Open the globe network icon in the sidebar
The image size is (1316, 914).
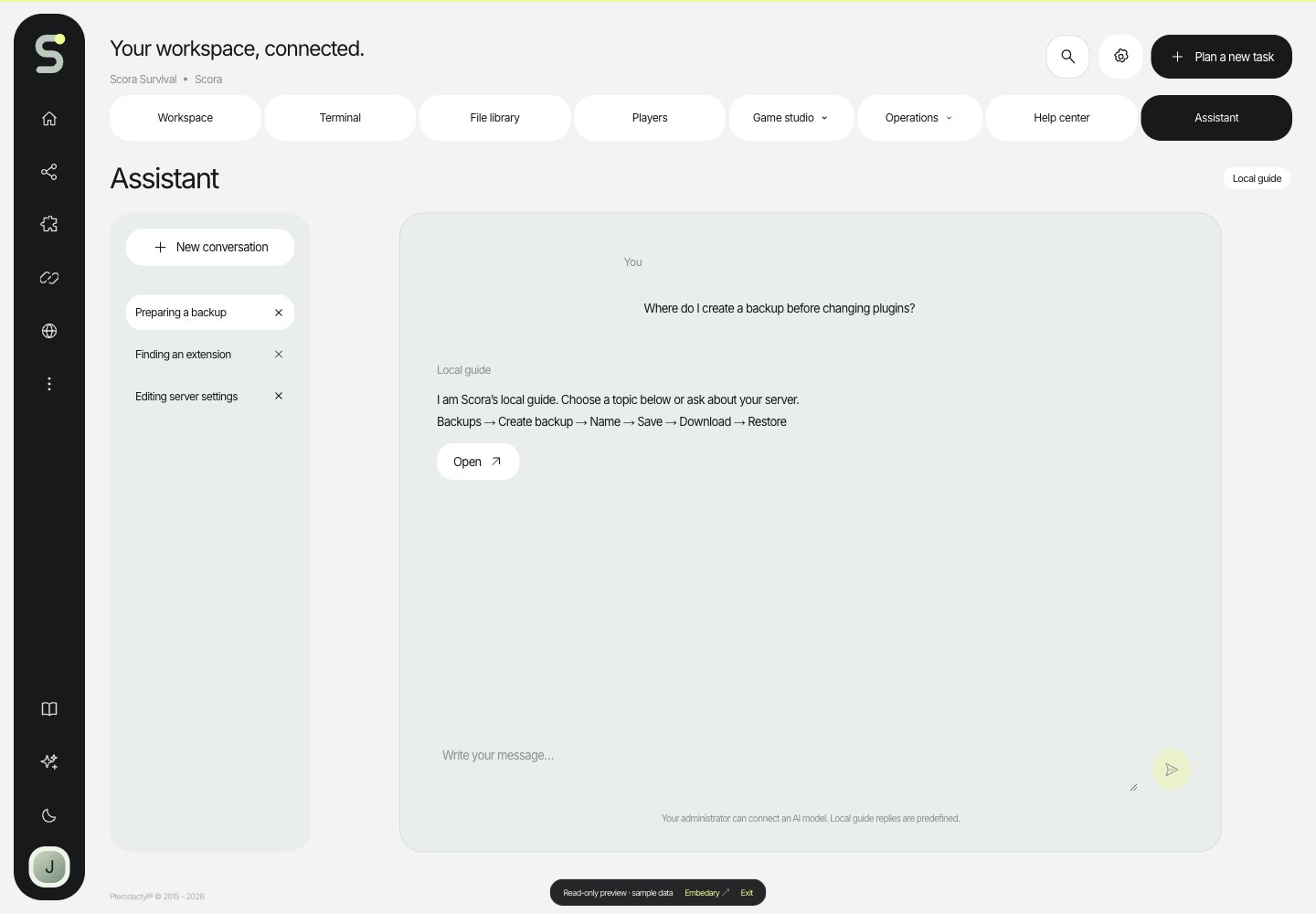[49, 331]
